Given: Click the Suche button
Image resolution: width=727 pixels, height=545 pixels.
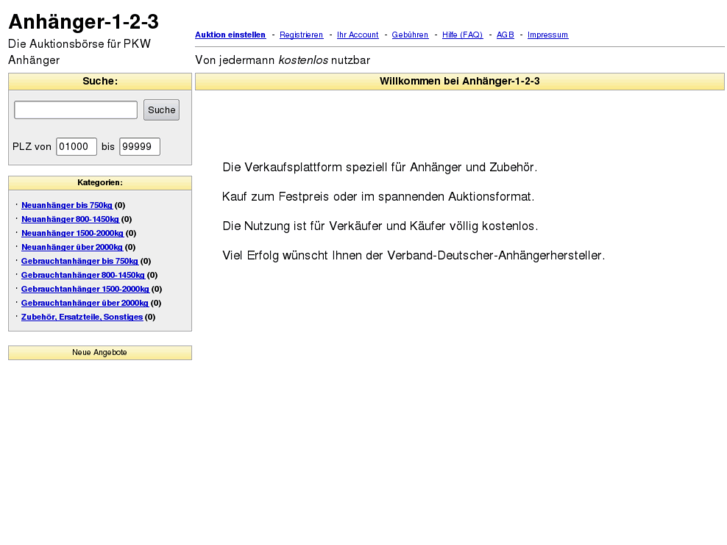Looking at the screenshot, I should click(161, 110).
